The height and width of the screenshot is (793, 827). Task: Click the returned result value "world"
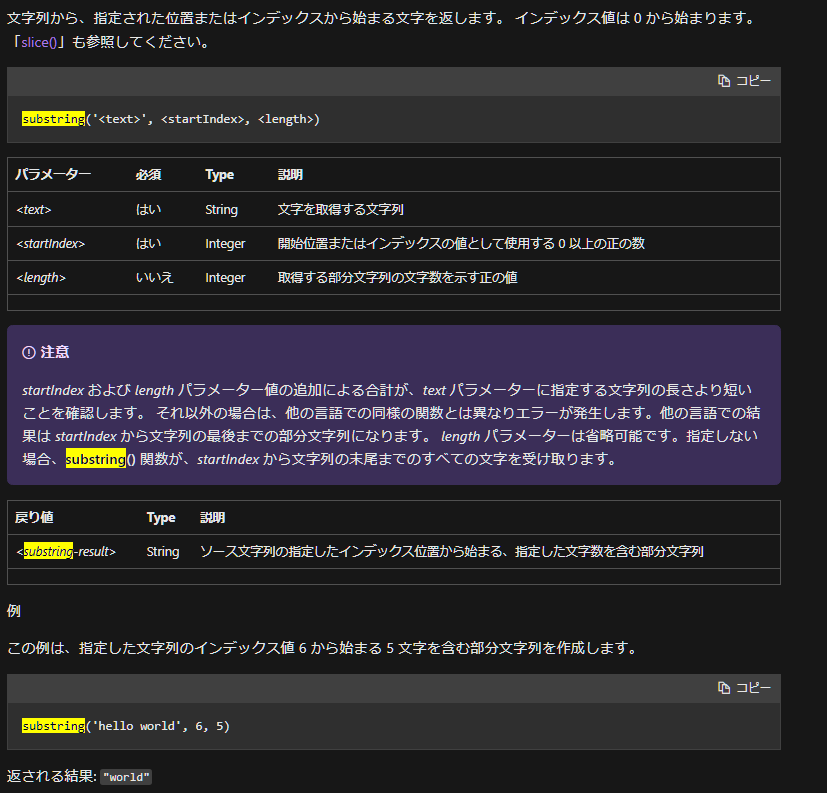point(125,776)
